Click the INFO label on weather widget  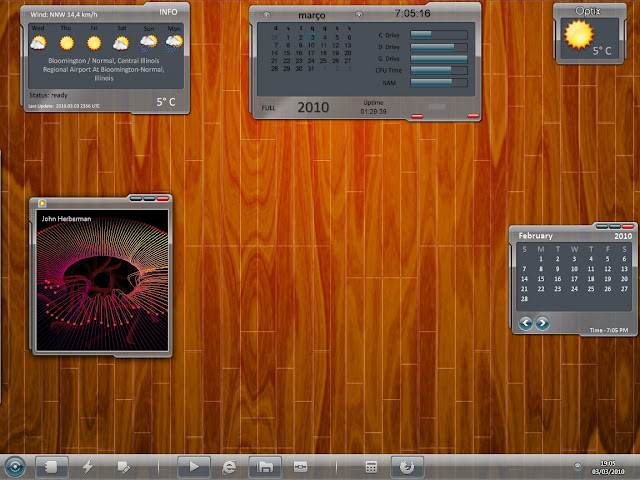point(168,12)
